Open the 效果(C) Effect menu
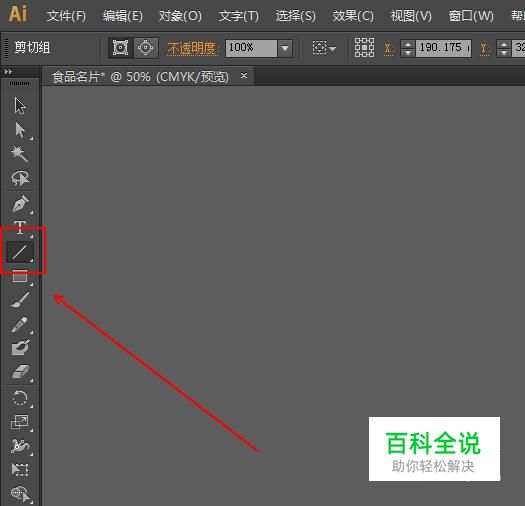The height and width of the screenshot is (506, 525). point(353,16)
